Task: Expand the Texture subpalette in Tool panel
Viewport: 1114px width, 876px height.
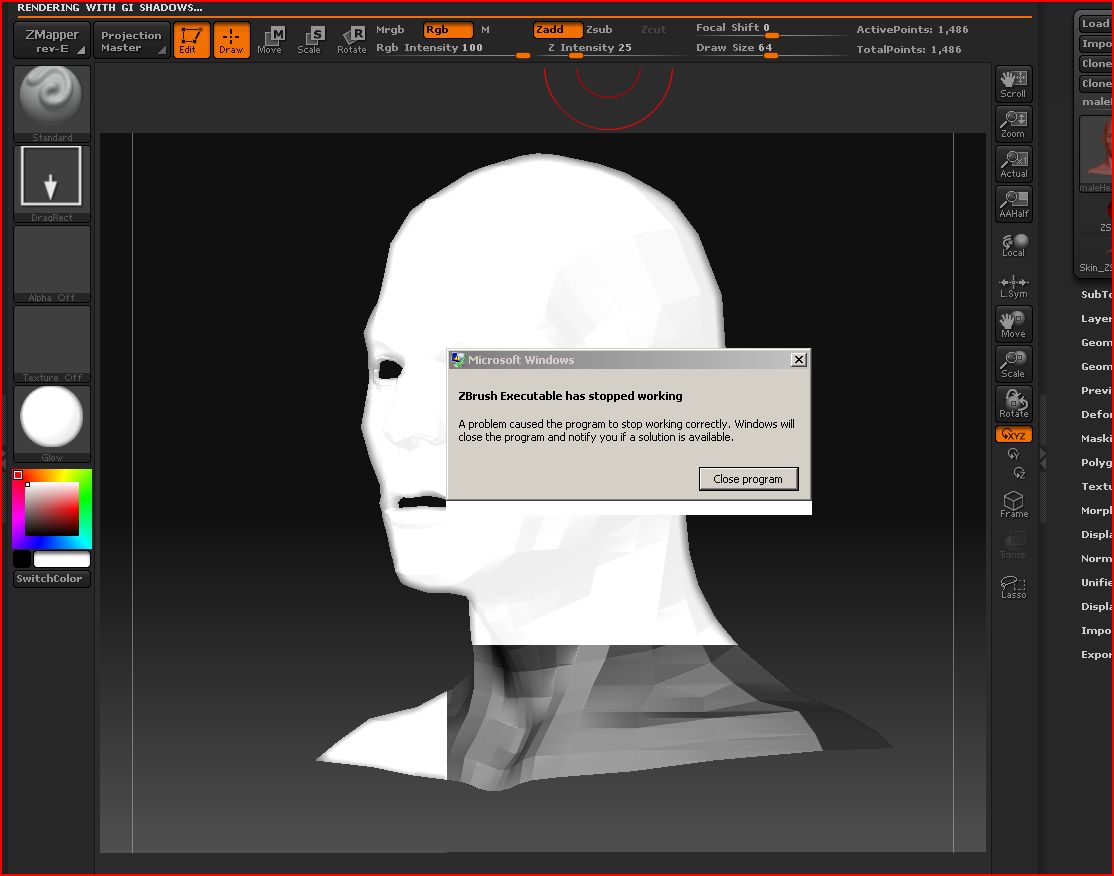Action: pos(1096,487)
